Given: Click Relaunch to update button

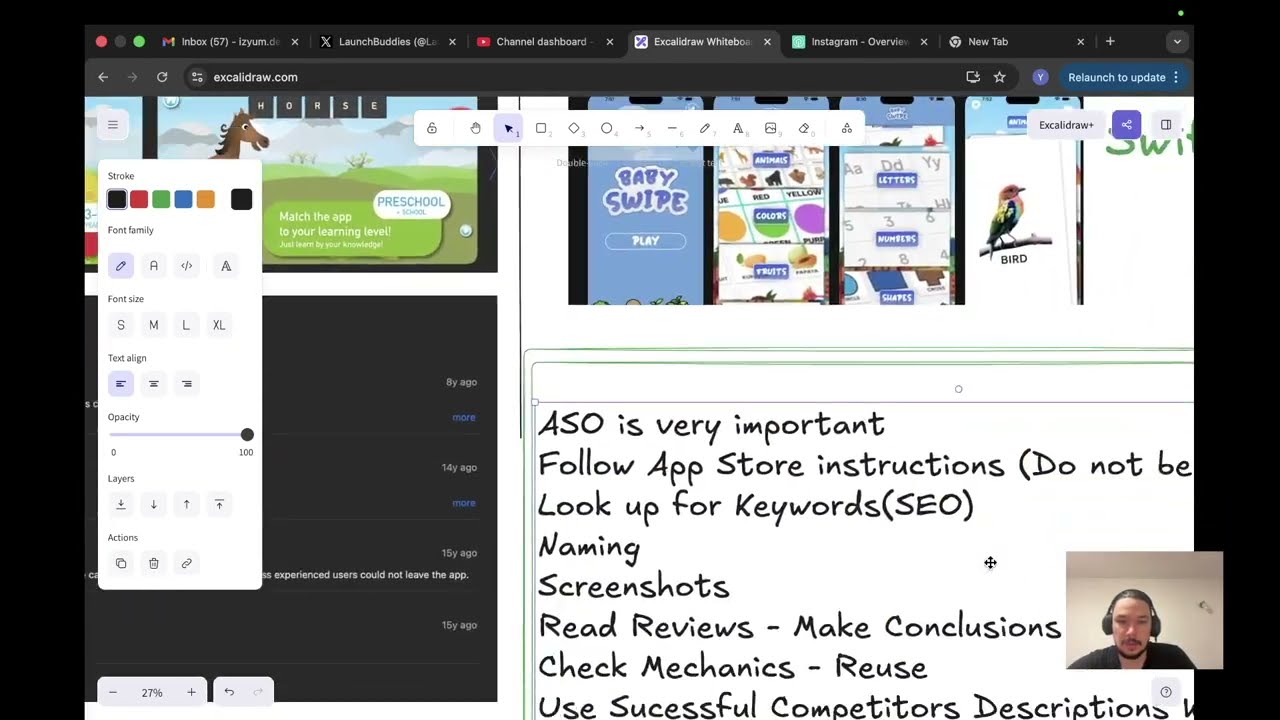Looking at the screenshot, I should (x=1124, y=77).
